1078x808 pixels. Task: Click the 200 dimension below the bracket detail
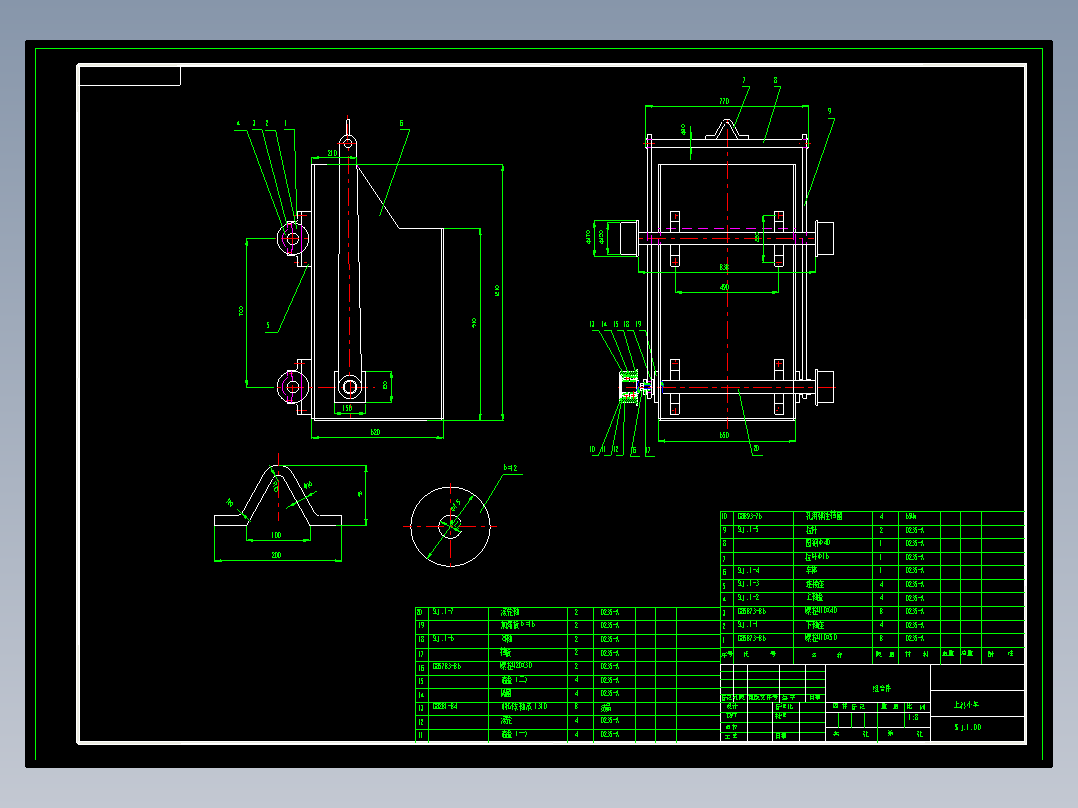pos(276,554)
